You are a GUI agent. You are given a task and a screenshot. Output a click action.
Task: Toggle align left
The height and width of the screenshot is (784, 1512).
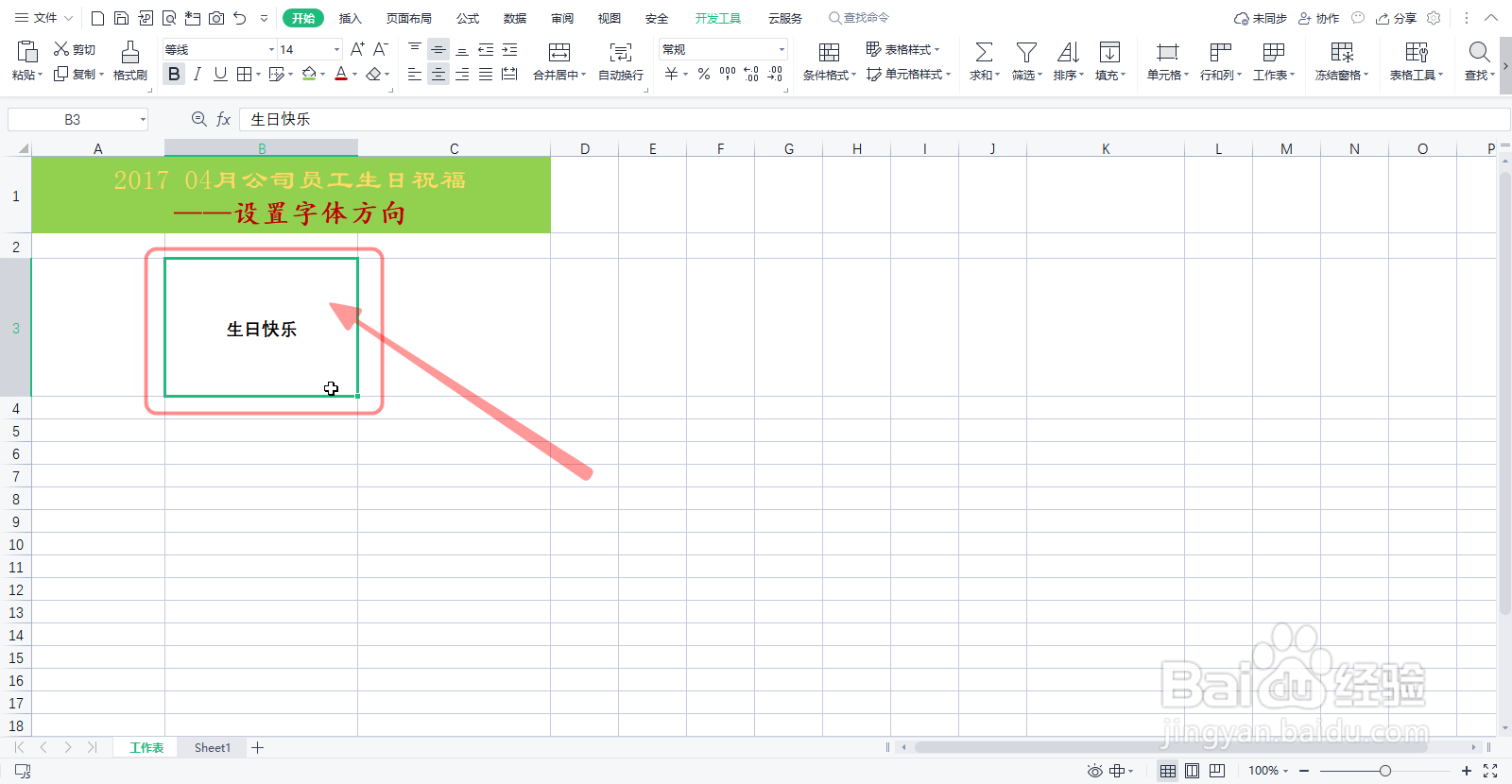(415, 74)
